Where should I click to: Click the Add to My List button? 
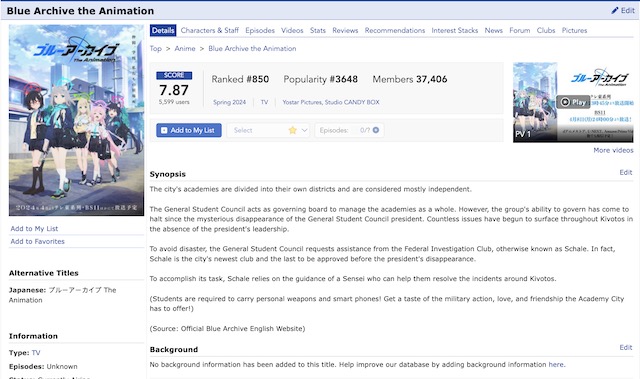(189, 130)
